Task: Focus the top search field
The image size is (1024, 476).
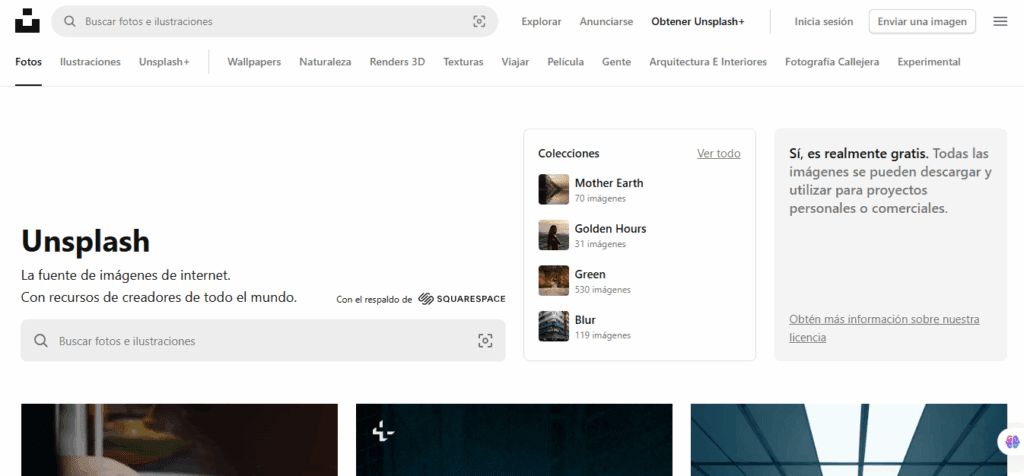Action: click(274, 22)
